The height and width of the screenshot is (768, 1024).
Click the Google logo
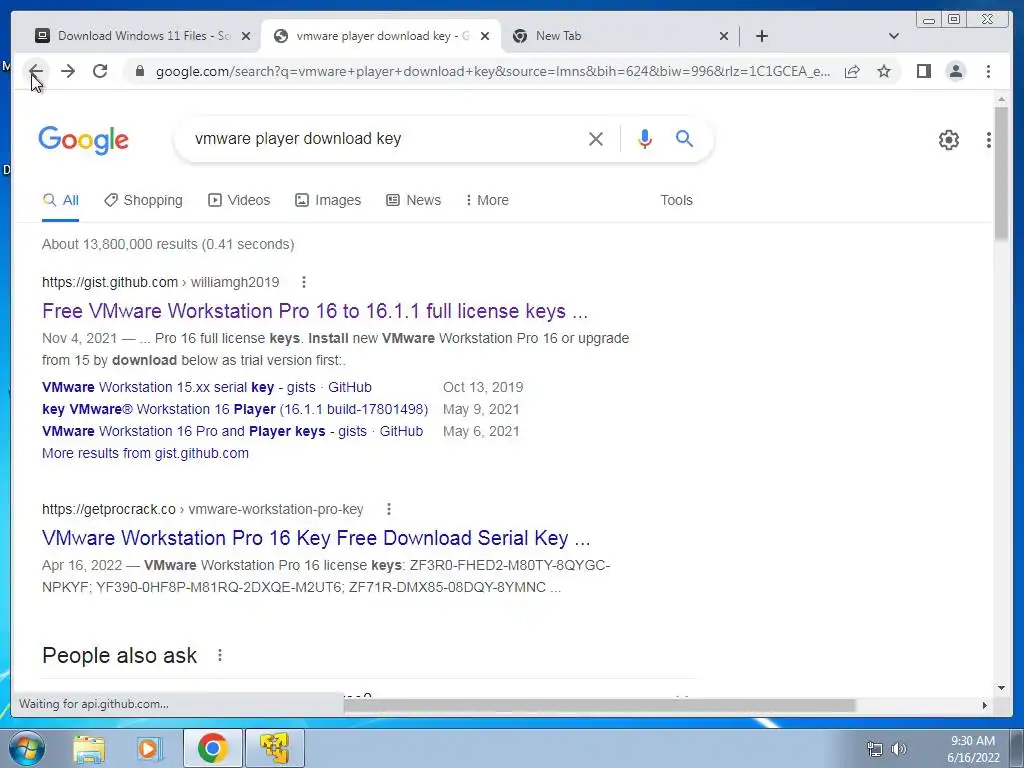[x=84, y=140]
